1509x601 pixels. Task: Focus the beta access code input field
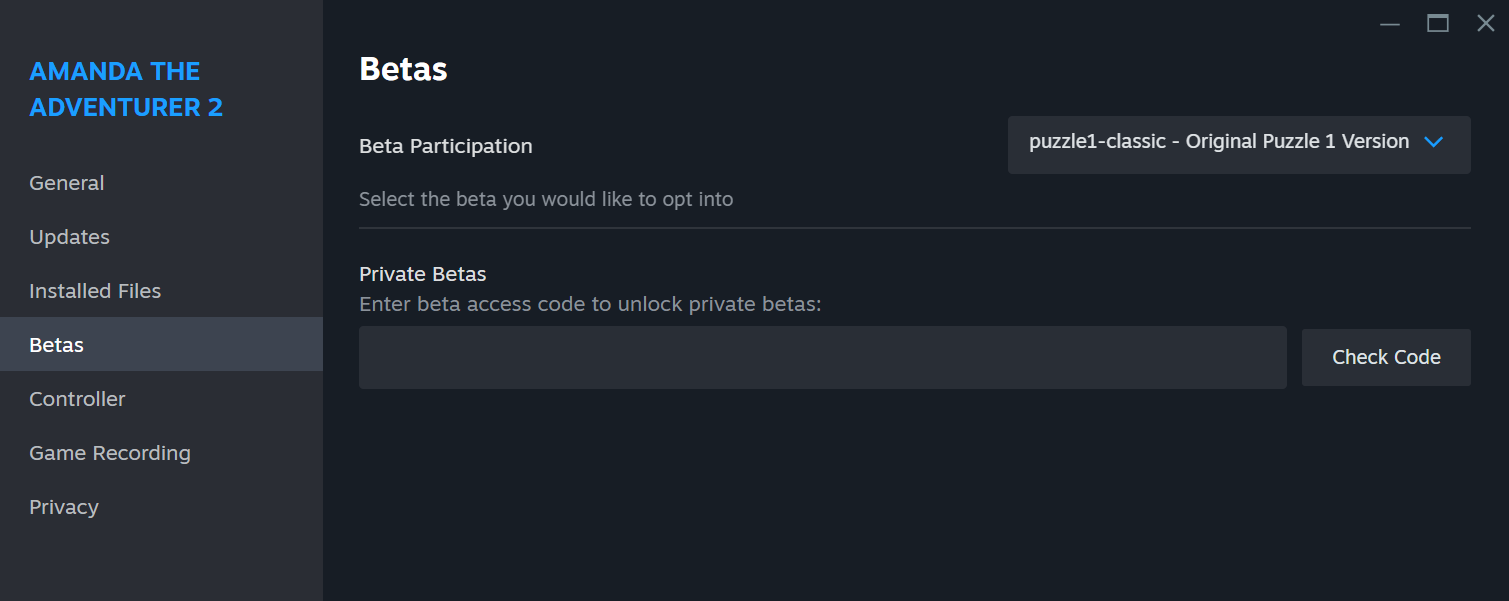(822, 357)
